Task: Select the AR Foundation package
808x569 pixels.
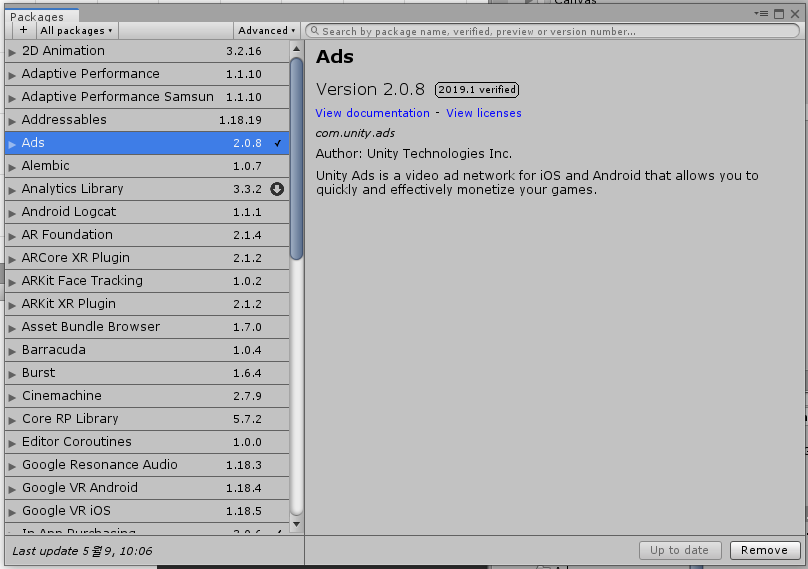Action: [x=147, y=235]
